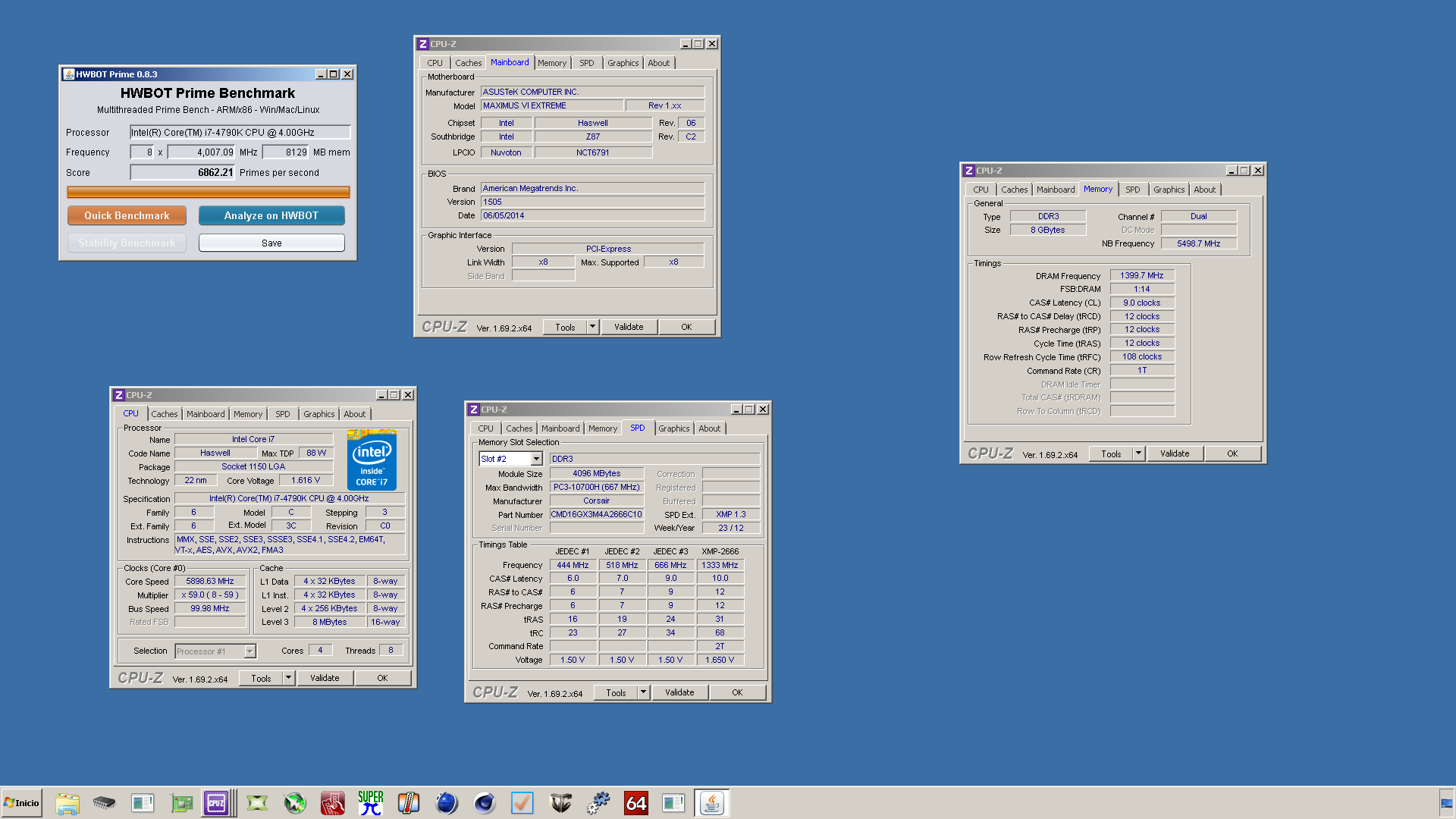Screen dimensions: 1456x819
Task: Open Mainboard tab in SPD CPU-Z window
Action: pyautogui.click(x=560, y=428)
